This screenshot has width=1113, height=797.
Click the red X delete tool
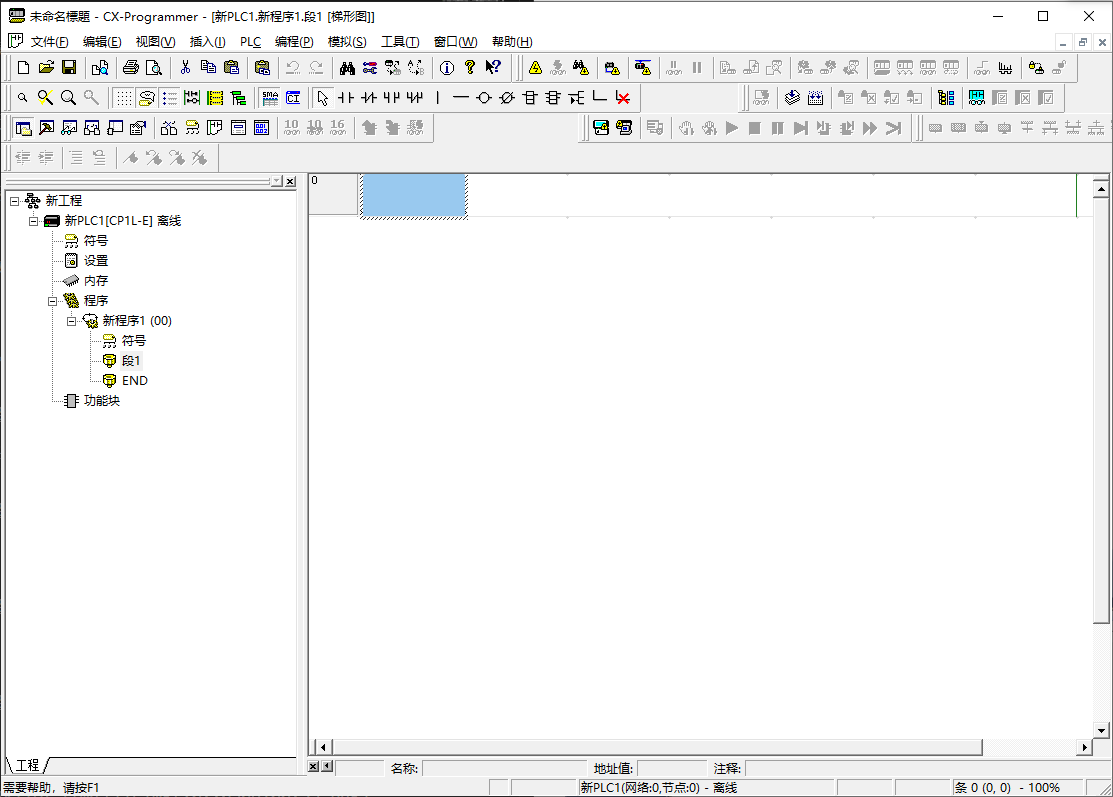pyautogui.click(x=623, y=98)
